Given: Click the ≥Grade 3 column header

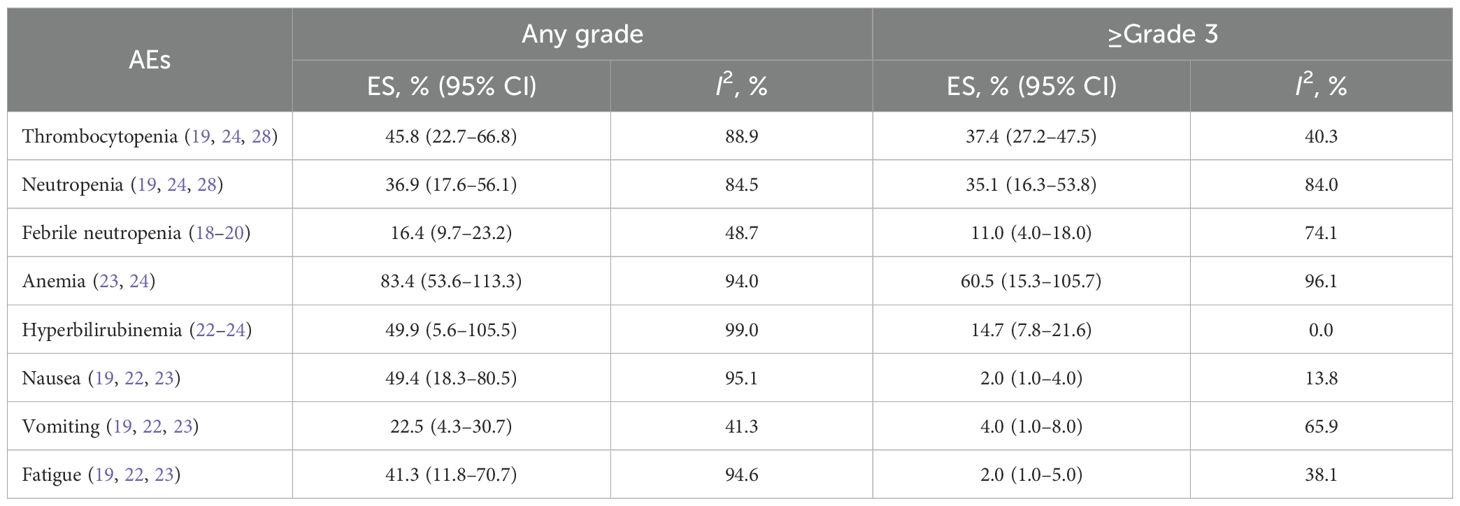Looking at the screenshot, I should 1162,34.
